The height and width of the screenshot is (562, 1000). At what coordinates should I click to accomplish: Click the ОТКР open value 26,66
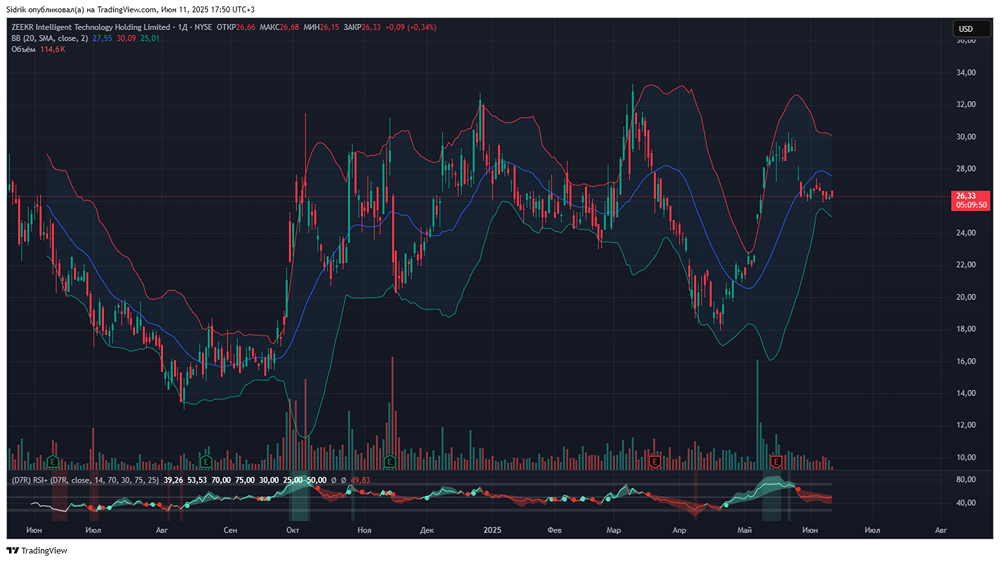click(x=246, y=27)
